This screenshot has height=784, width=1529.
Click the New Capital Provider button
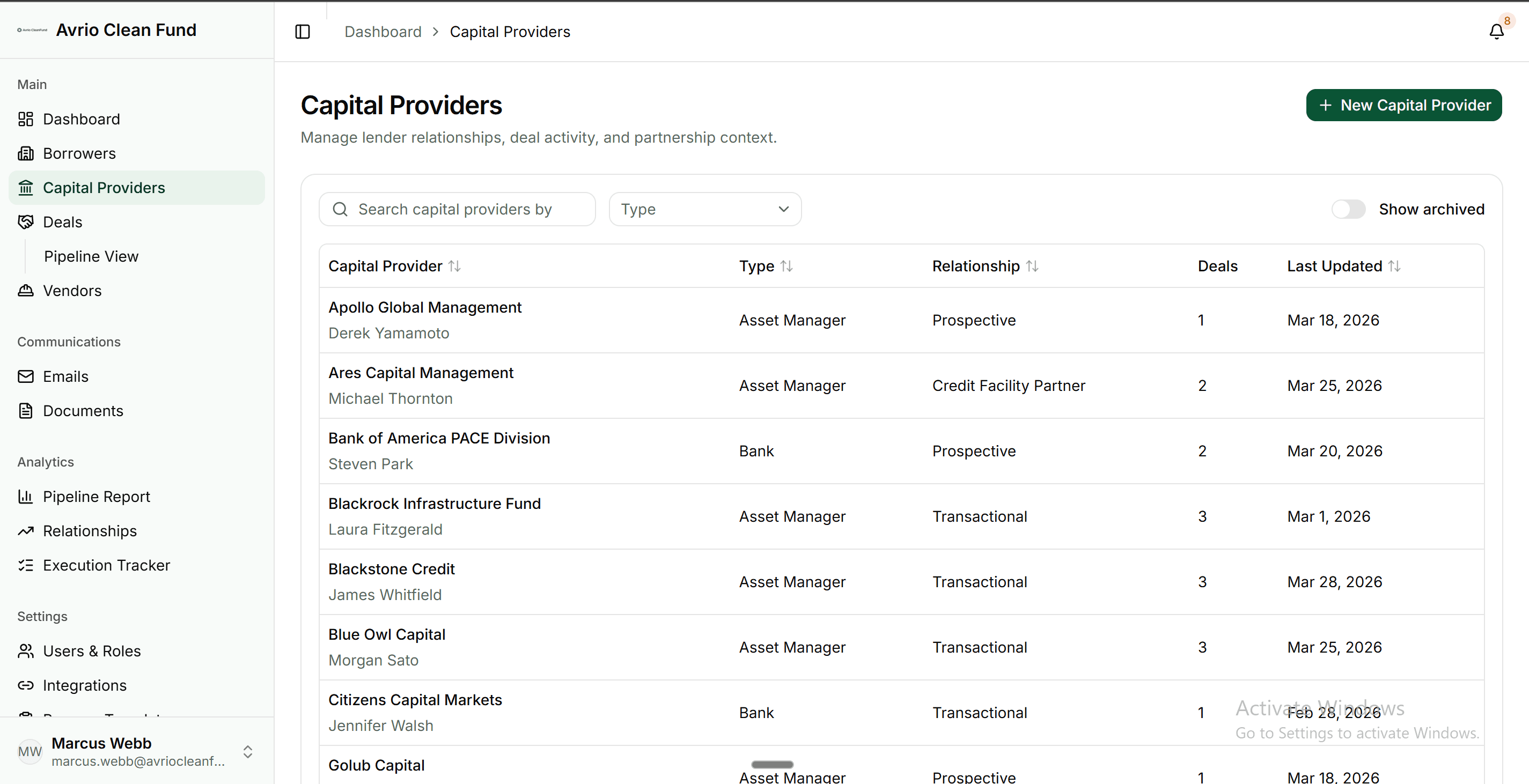(1404, 105)
